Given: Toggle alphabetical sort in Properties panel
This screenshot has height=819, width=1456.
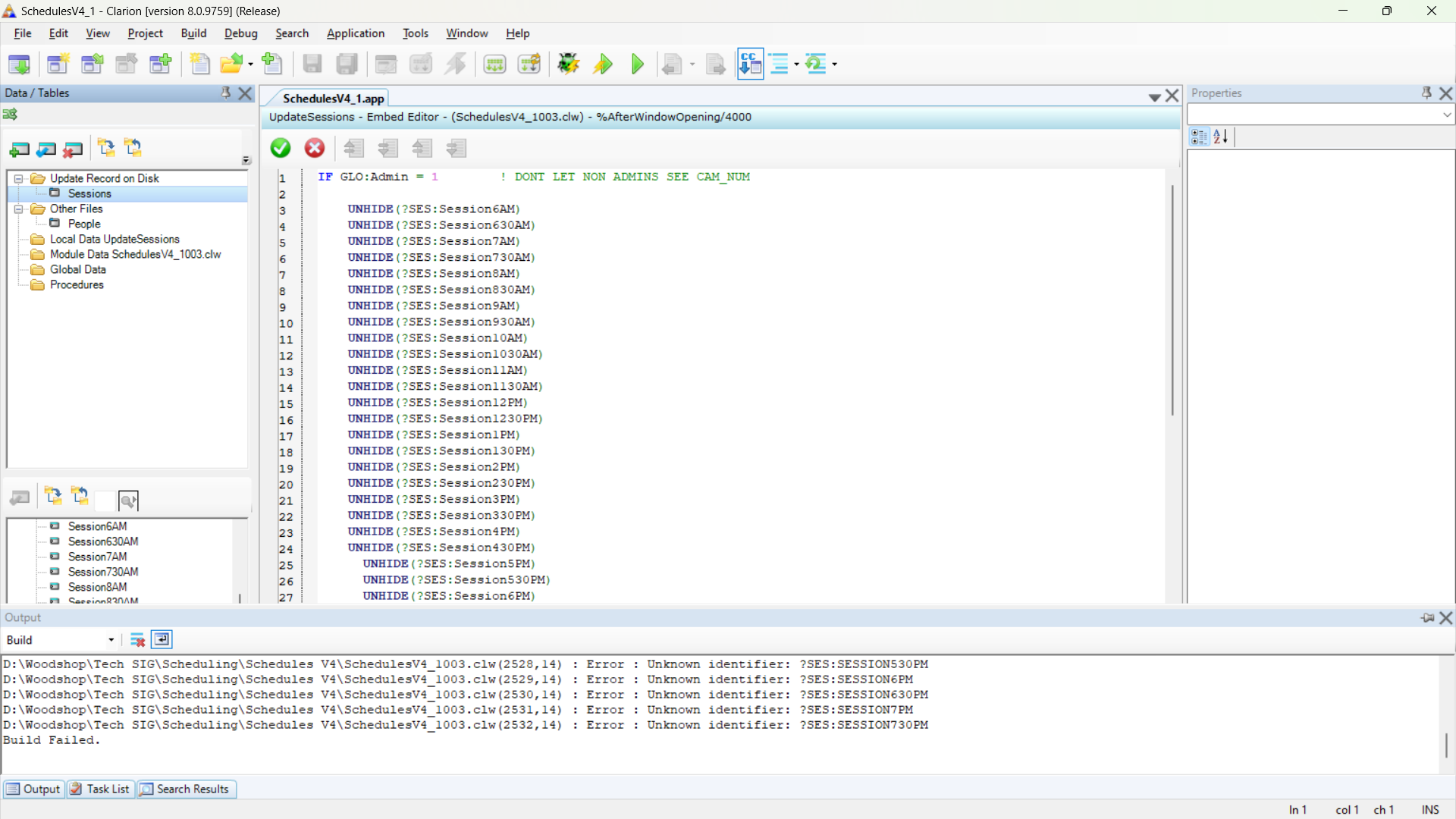Looking at the screenshot, I should (1220, 136).
